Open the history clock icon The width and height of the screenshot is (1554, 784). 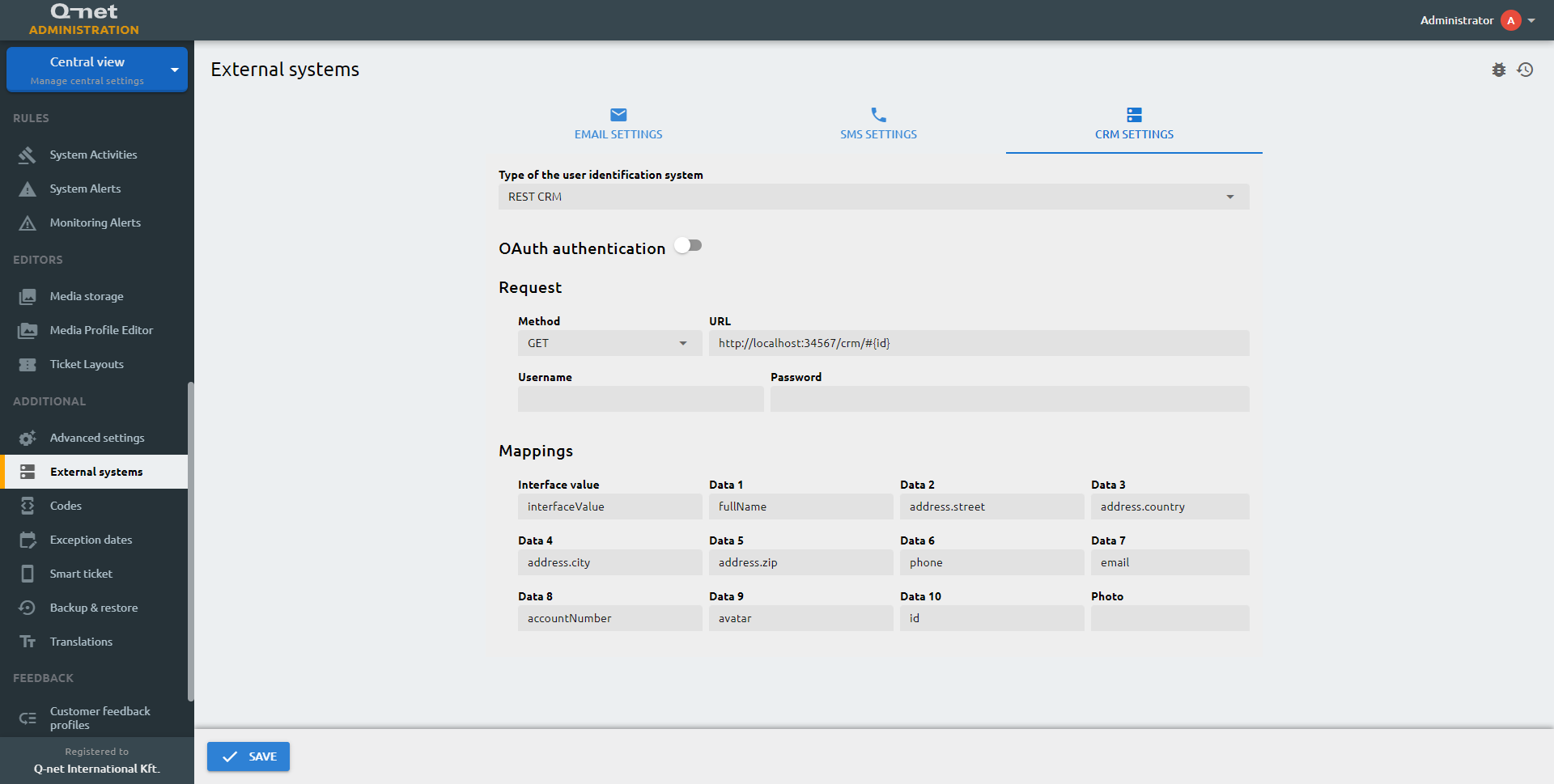[x=1526, y=70]
